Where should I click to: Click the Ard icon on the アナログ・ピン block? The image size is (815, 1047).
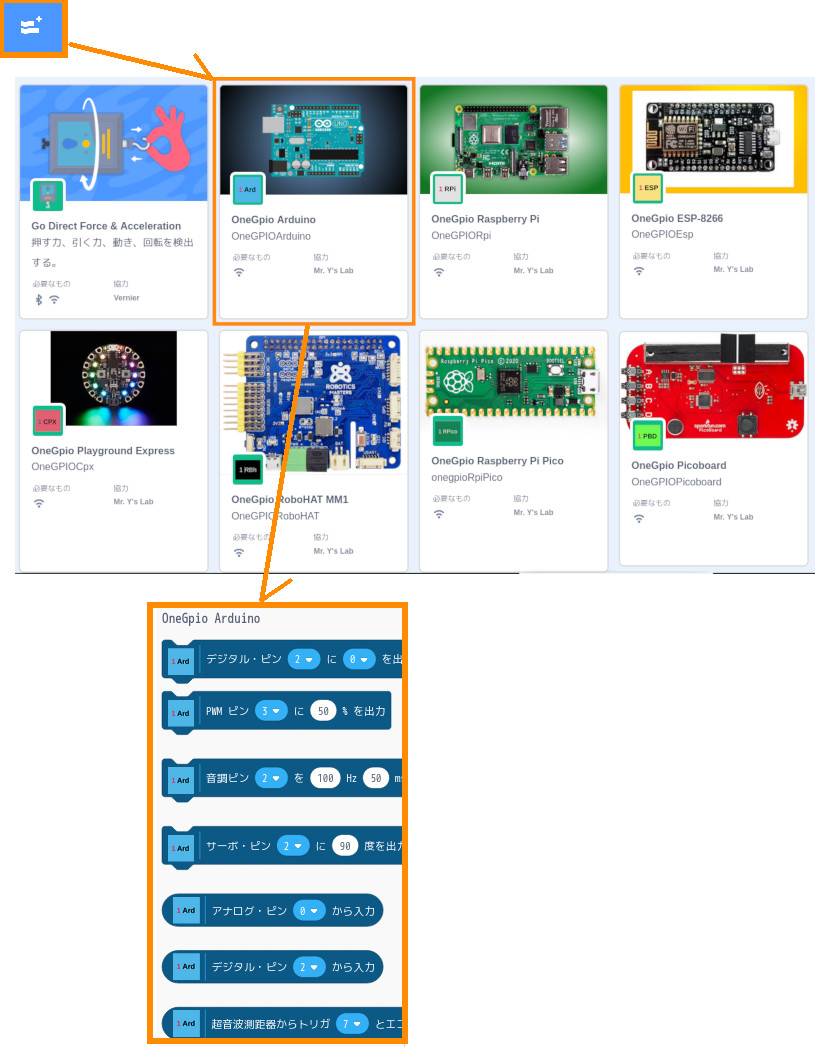(x=186, y=910)
